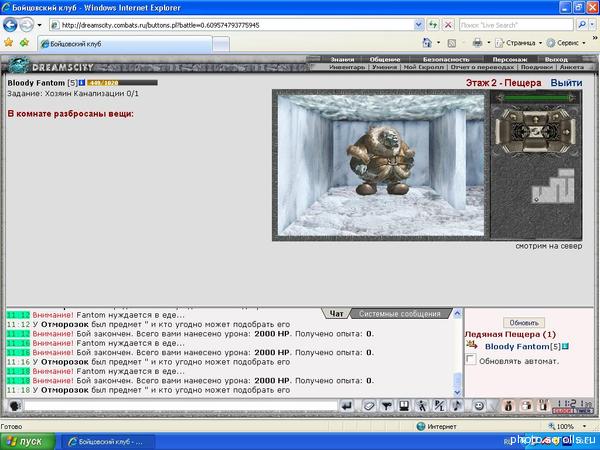Click the dungeon navigation compass control

coord(536,130)
